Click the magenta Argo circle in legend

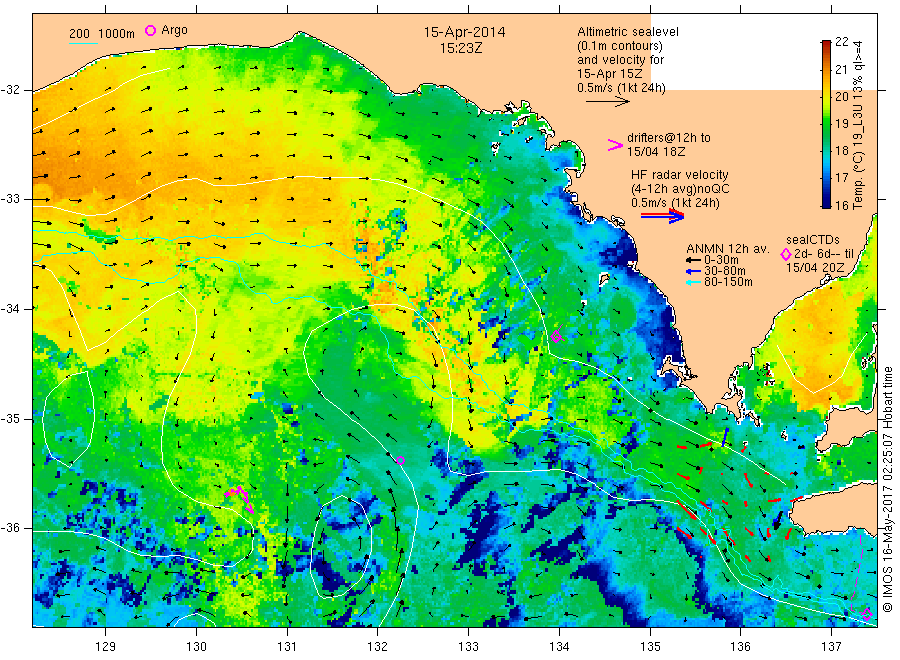pyautogui.click(x=150, y=30)
